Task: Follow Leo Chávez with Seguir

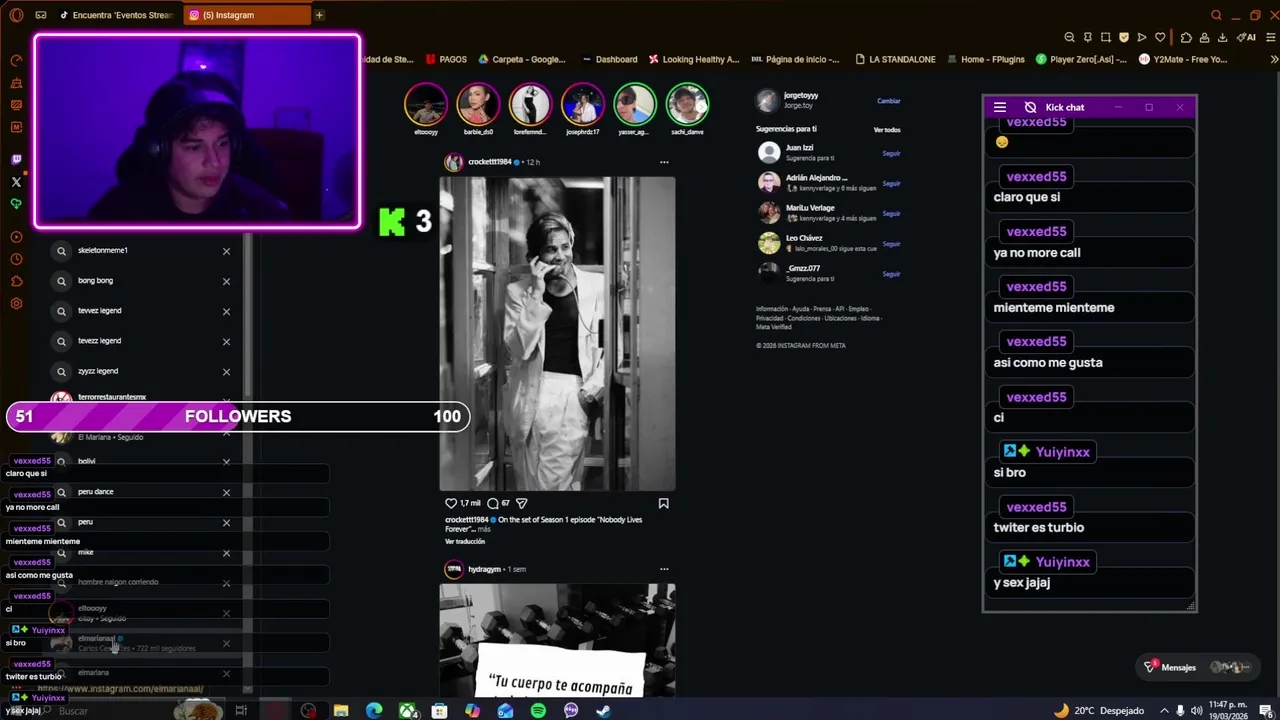Action: (x=891, y=243)
